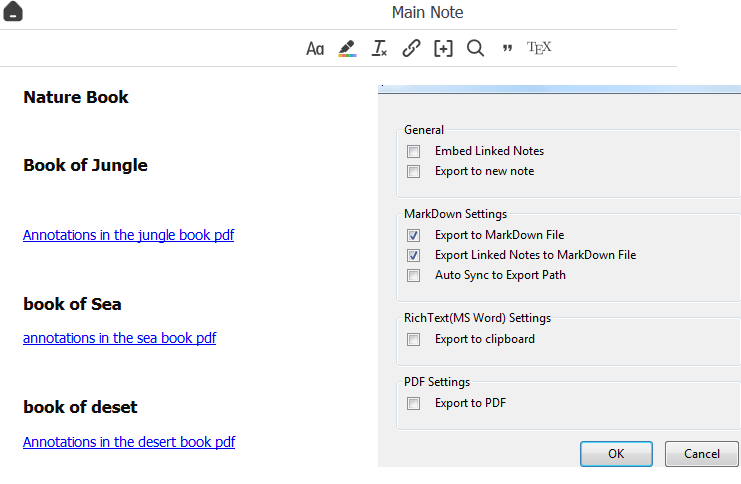Check the Export to new note option
741x484 pixels.
(x=414, y=172)
